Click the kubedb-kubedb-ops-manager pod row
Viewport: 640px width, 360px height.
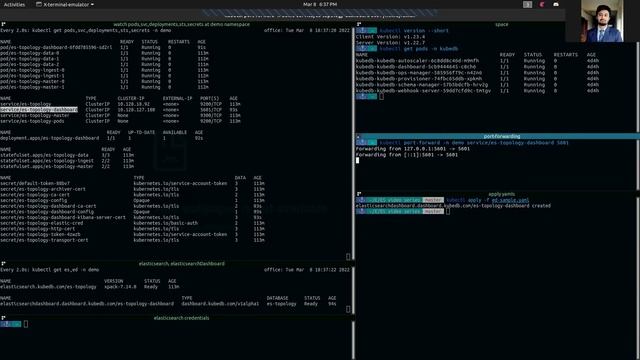478,73
